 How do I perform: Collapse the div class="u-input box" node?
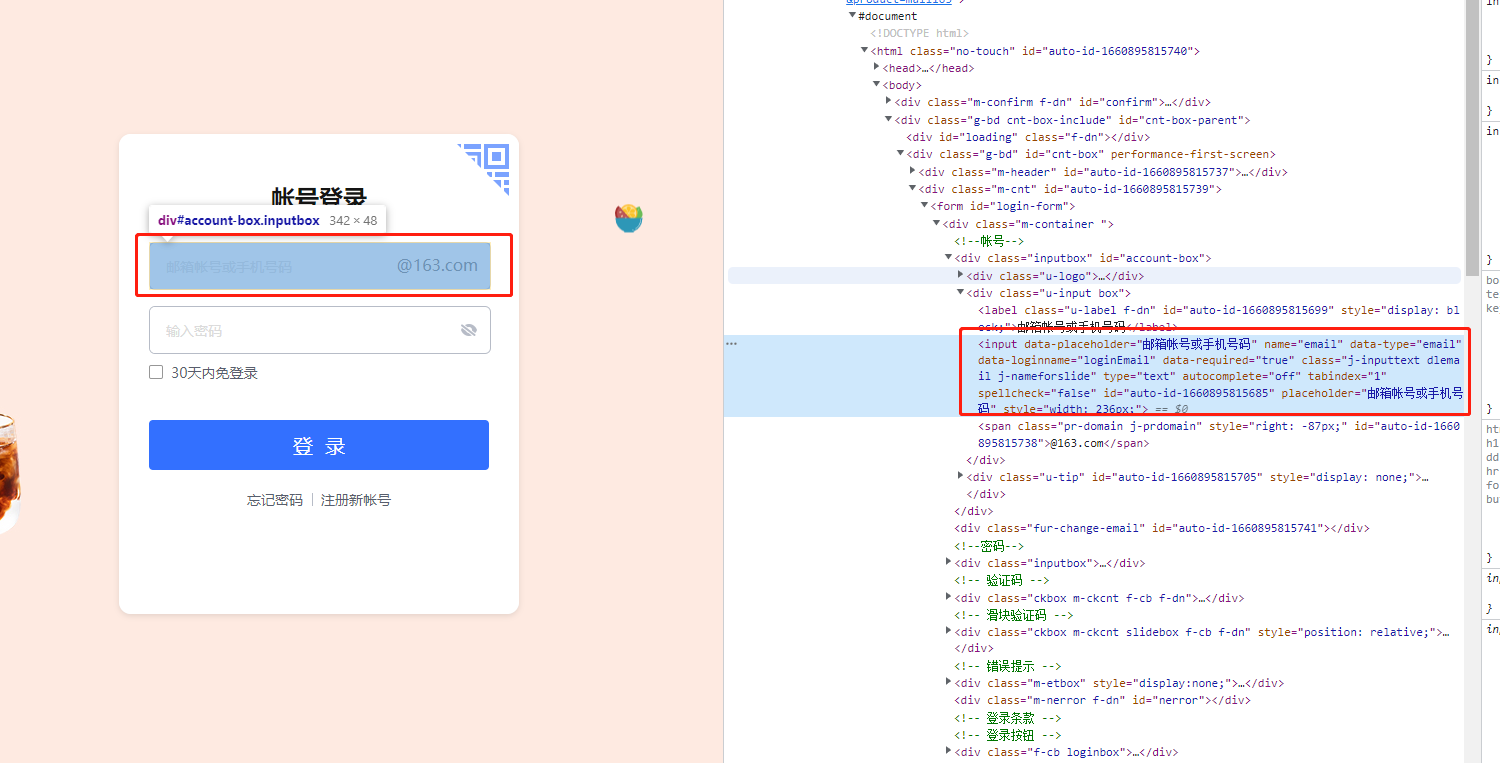961,293
